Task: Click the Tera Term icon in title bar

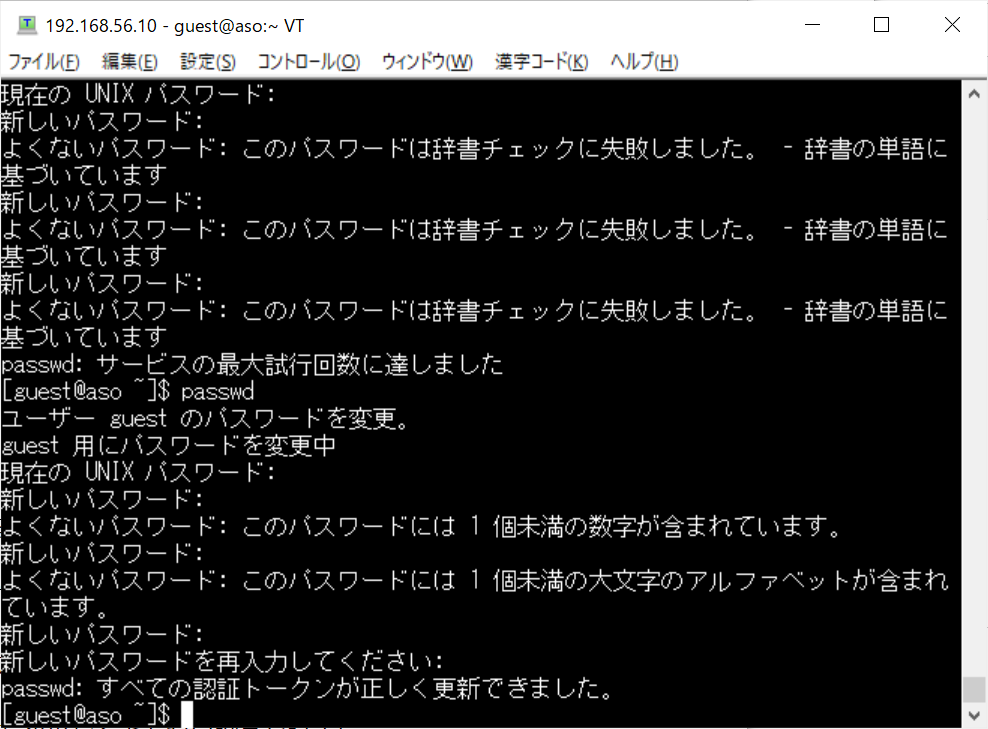Action: click(x=26, y=25)
